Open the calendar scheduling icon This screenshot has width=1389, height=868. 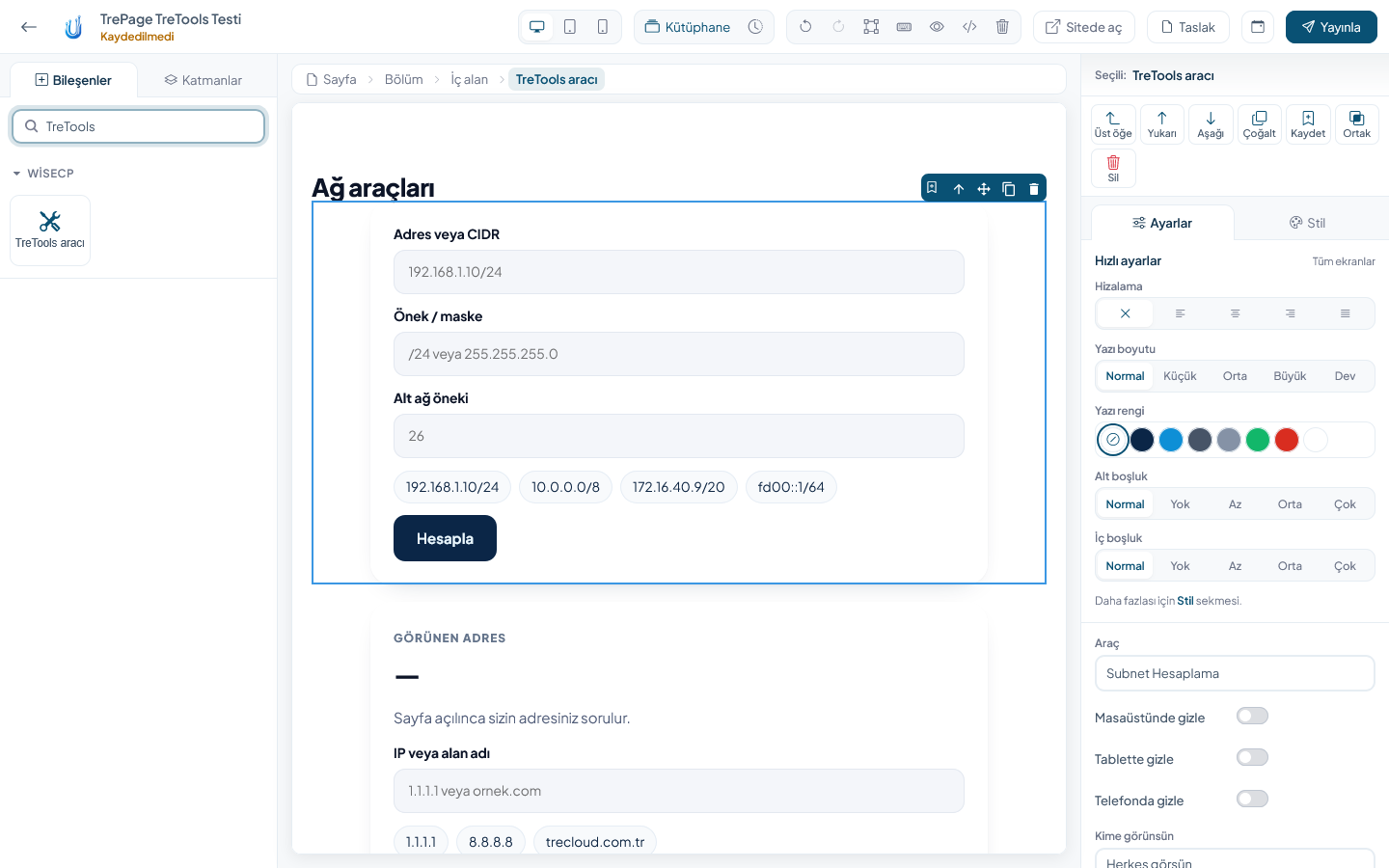tap(1258, 27)
